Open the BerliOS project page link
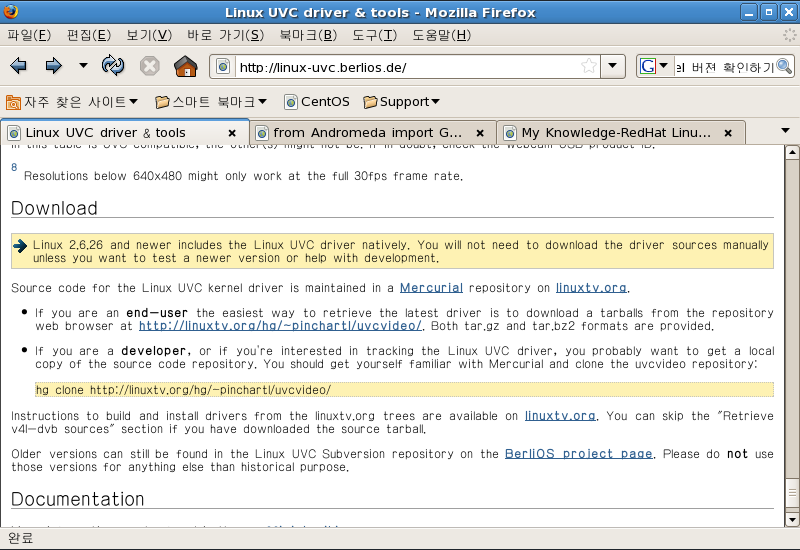 (x=579, y=454)
